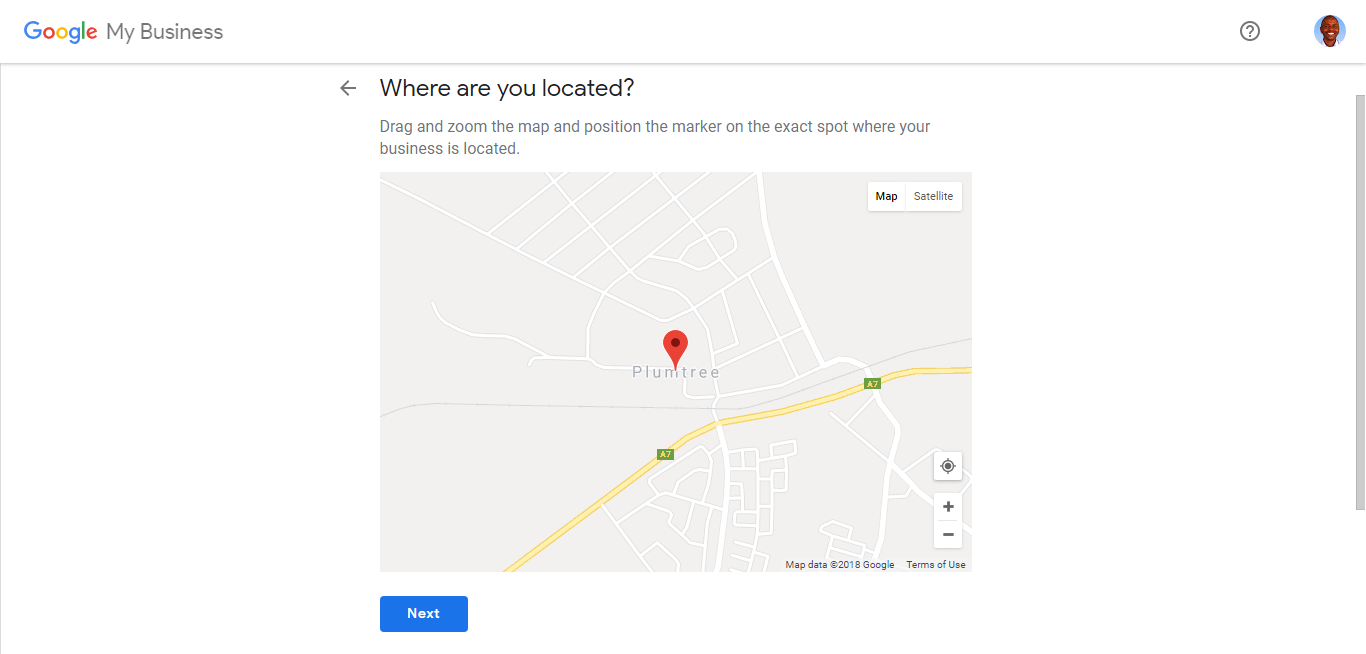Click the upper A7 road shield
The image size is (1366, 654).
872,384
